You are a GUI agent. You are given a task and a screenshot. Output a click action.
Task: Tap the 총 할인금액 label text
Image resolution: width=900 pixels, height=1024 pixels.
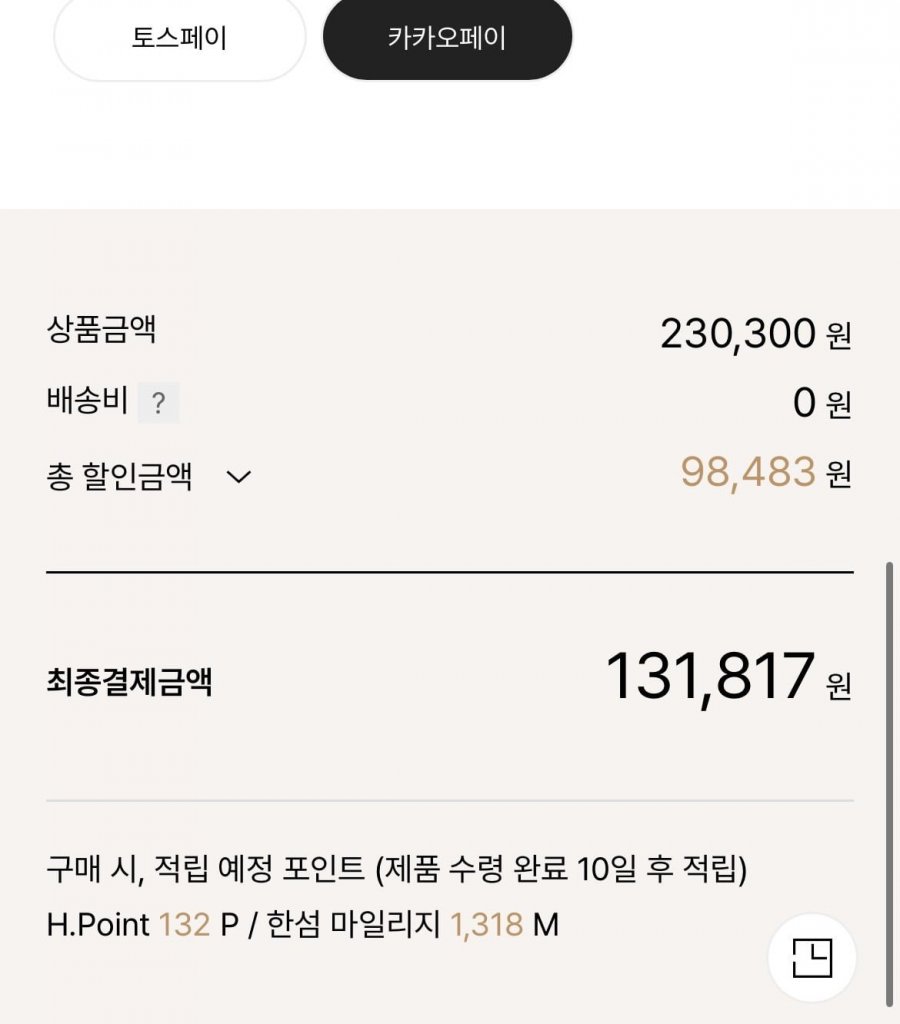point(119,476)
